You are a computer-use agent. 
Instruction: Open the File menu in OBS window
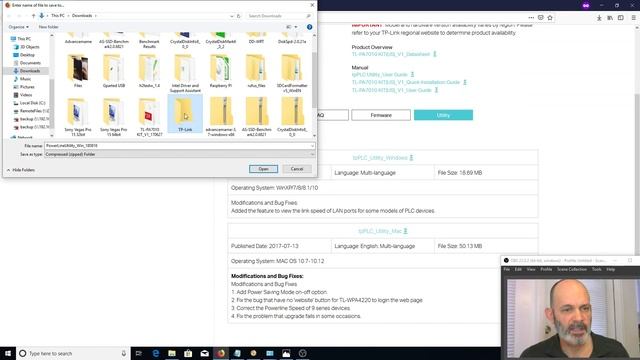tap(507, 269)
